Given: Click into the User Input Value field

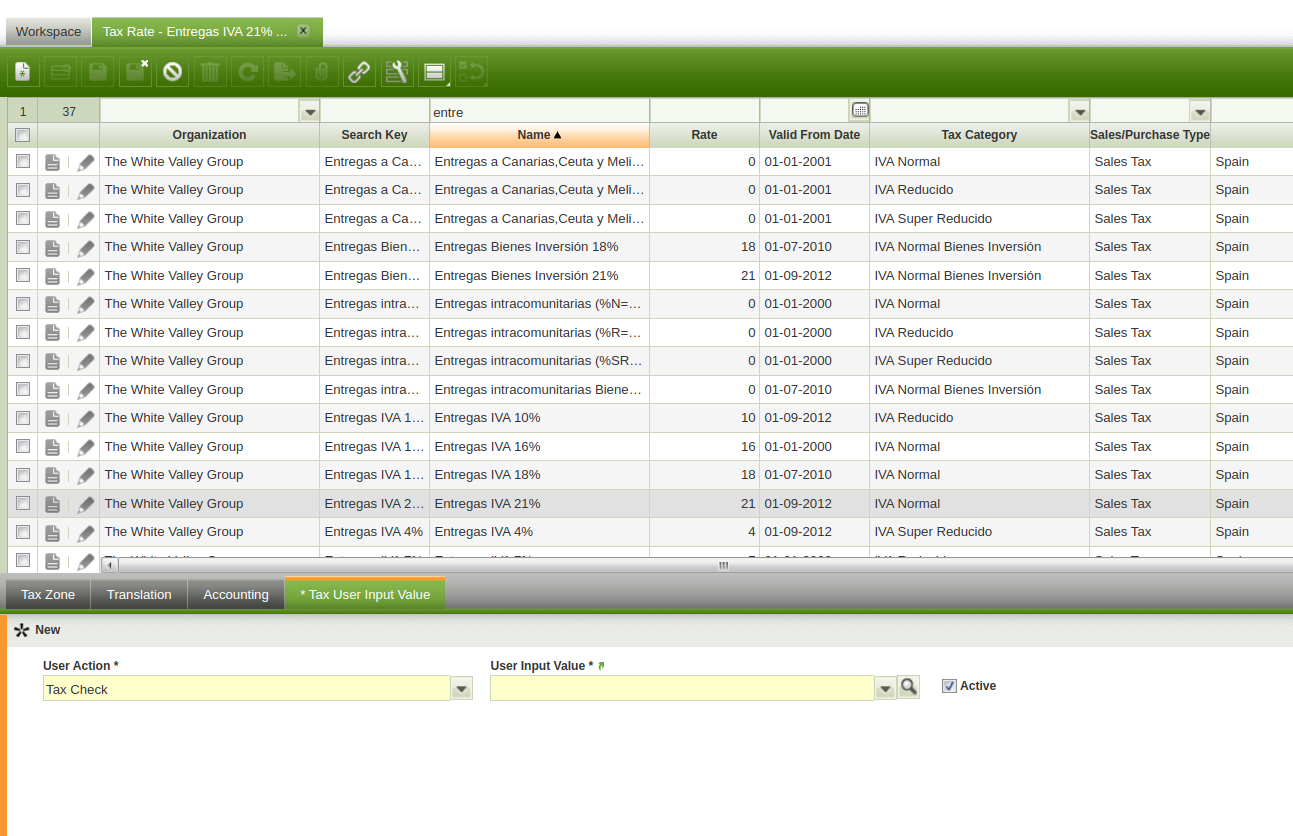Looking at the screenshot, I should 682,688.
